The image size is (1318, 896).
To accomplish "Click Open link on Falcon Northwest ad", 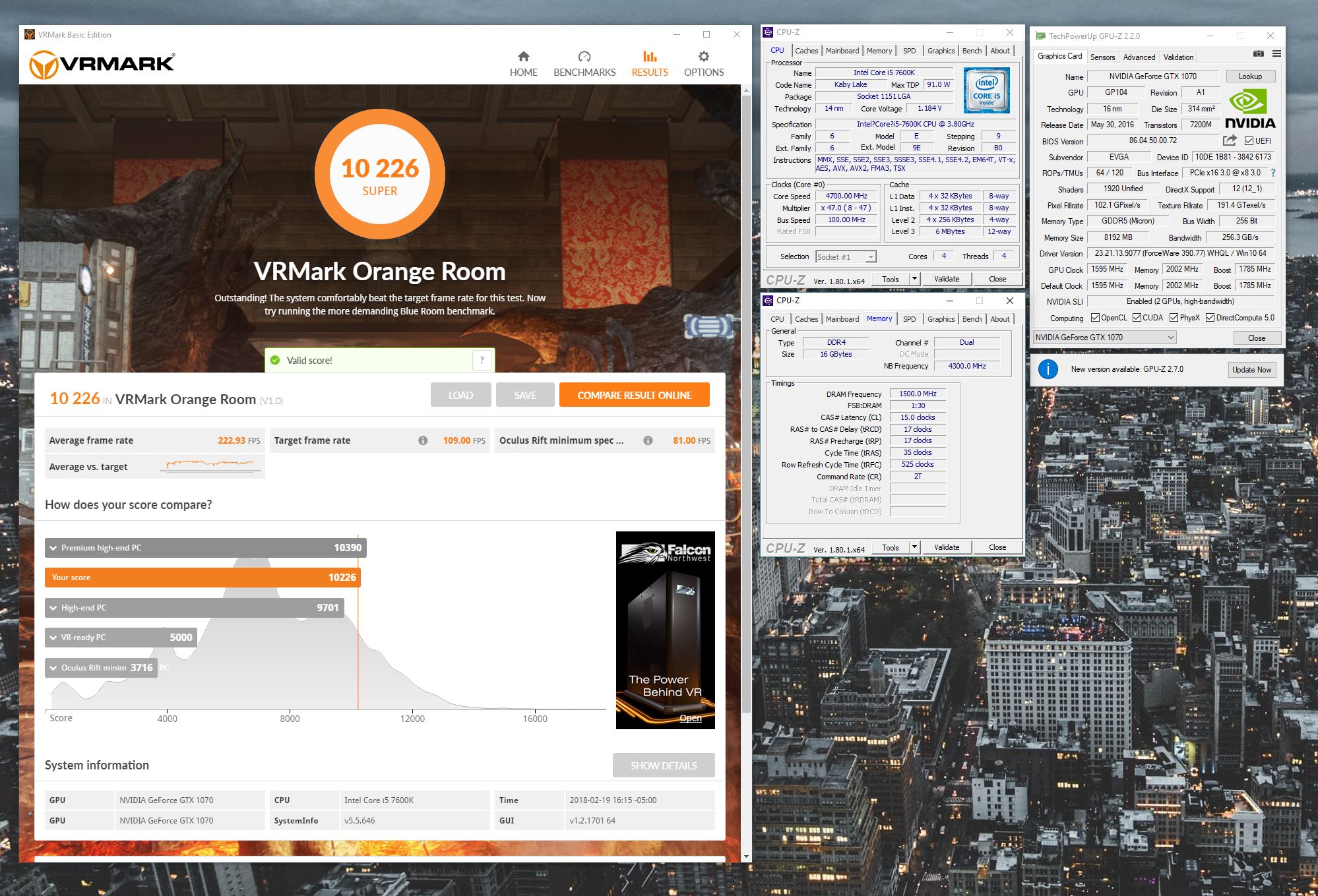I will point(691,718).
